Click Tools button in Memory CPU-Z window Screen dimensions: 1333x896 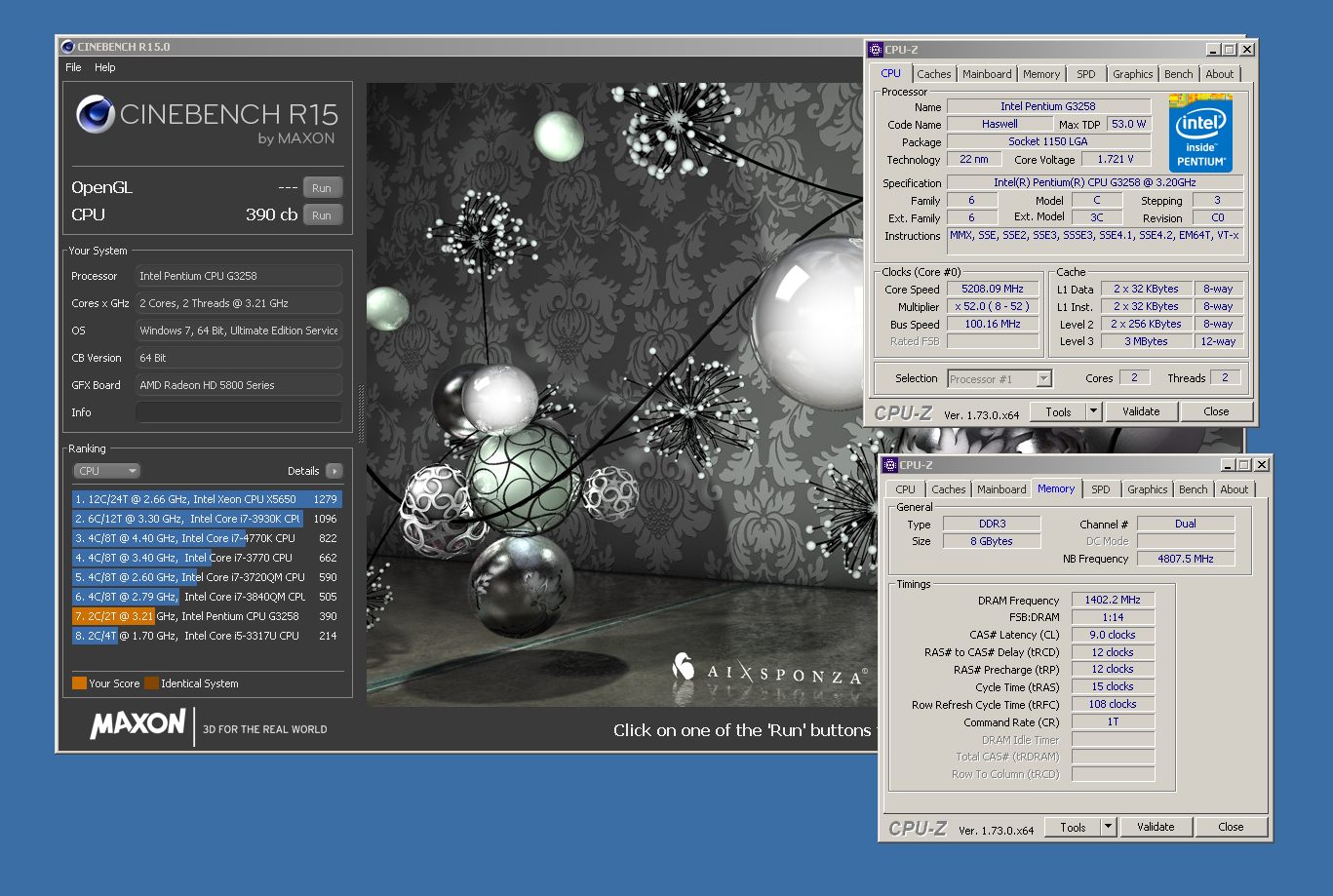click(x=1073, y=827)
